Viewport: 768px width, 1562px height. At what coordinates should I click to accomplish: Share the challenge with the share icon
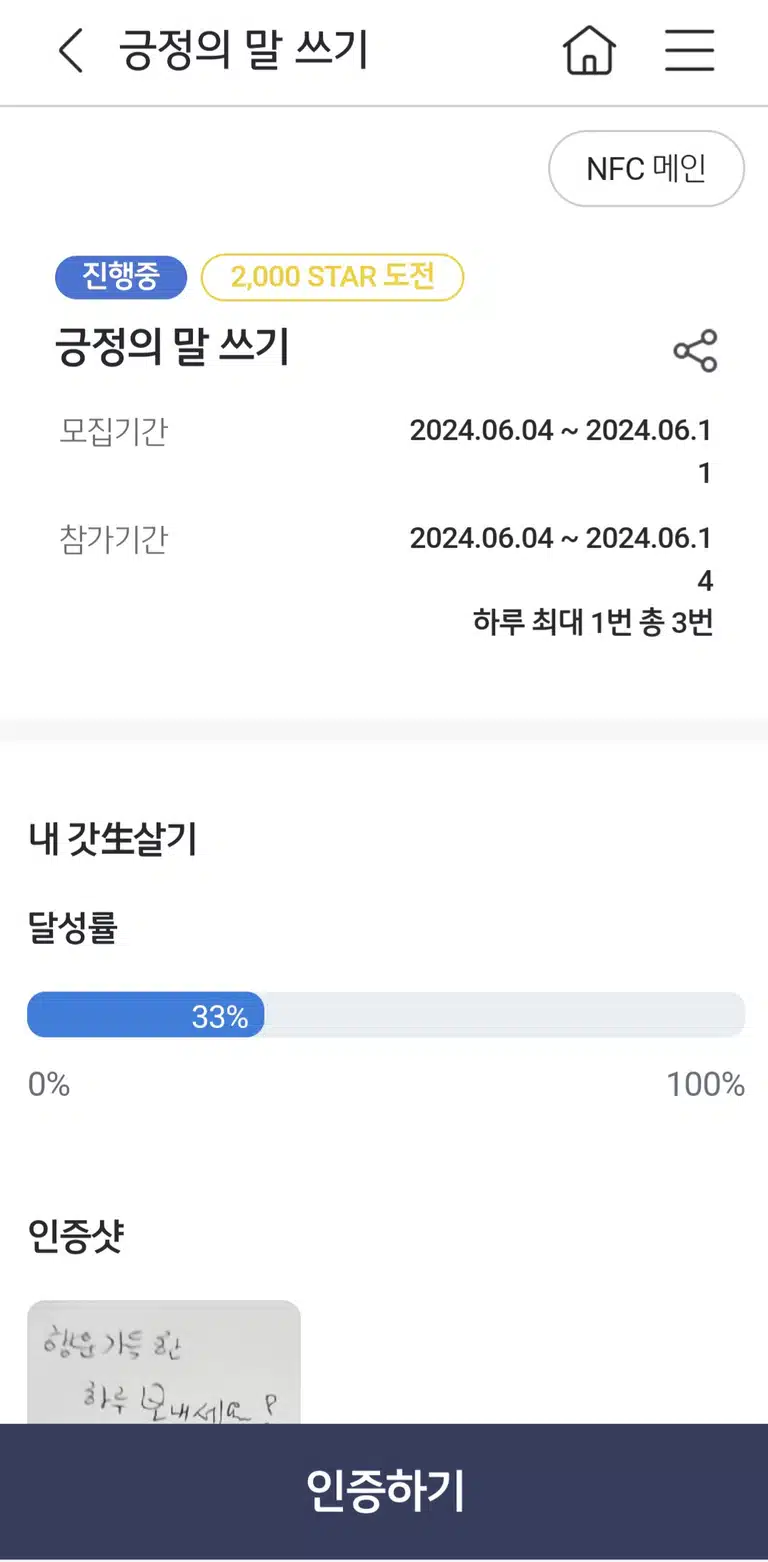[x=695, y=351]
